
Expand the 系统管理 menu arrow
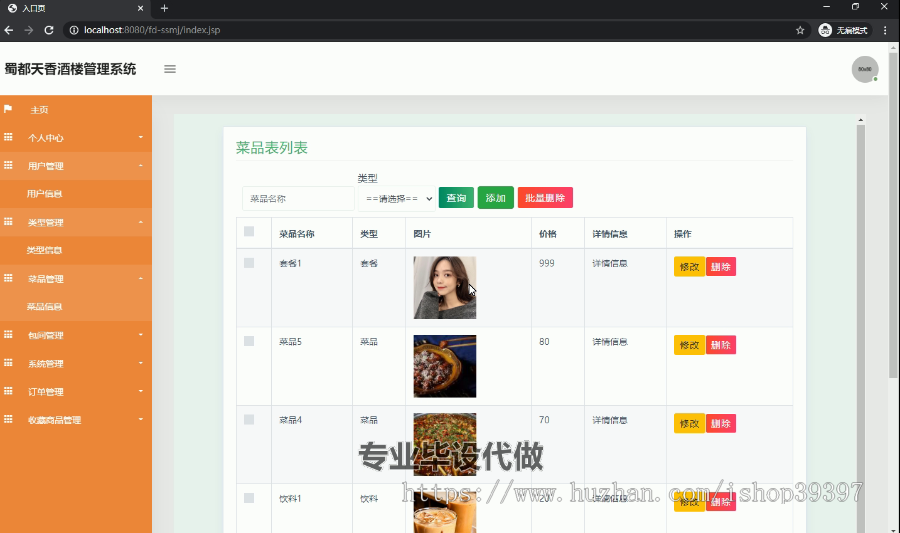point(141,363)
